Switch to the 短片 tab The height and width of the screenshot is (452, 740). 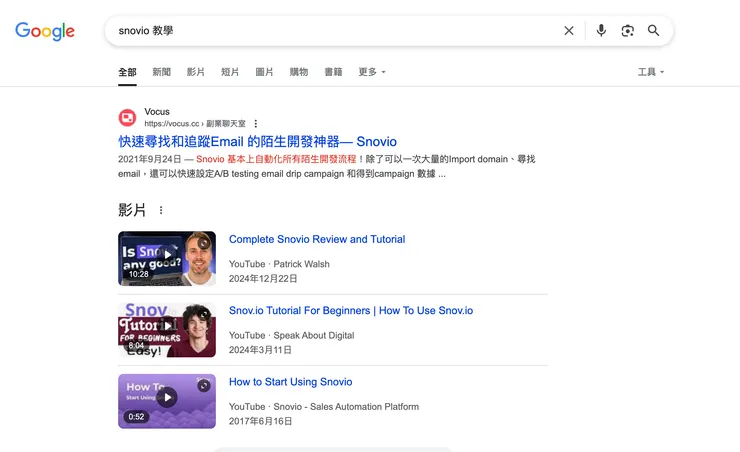tap(230, 72)
